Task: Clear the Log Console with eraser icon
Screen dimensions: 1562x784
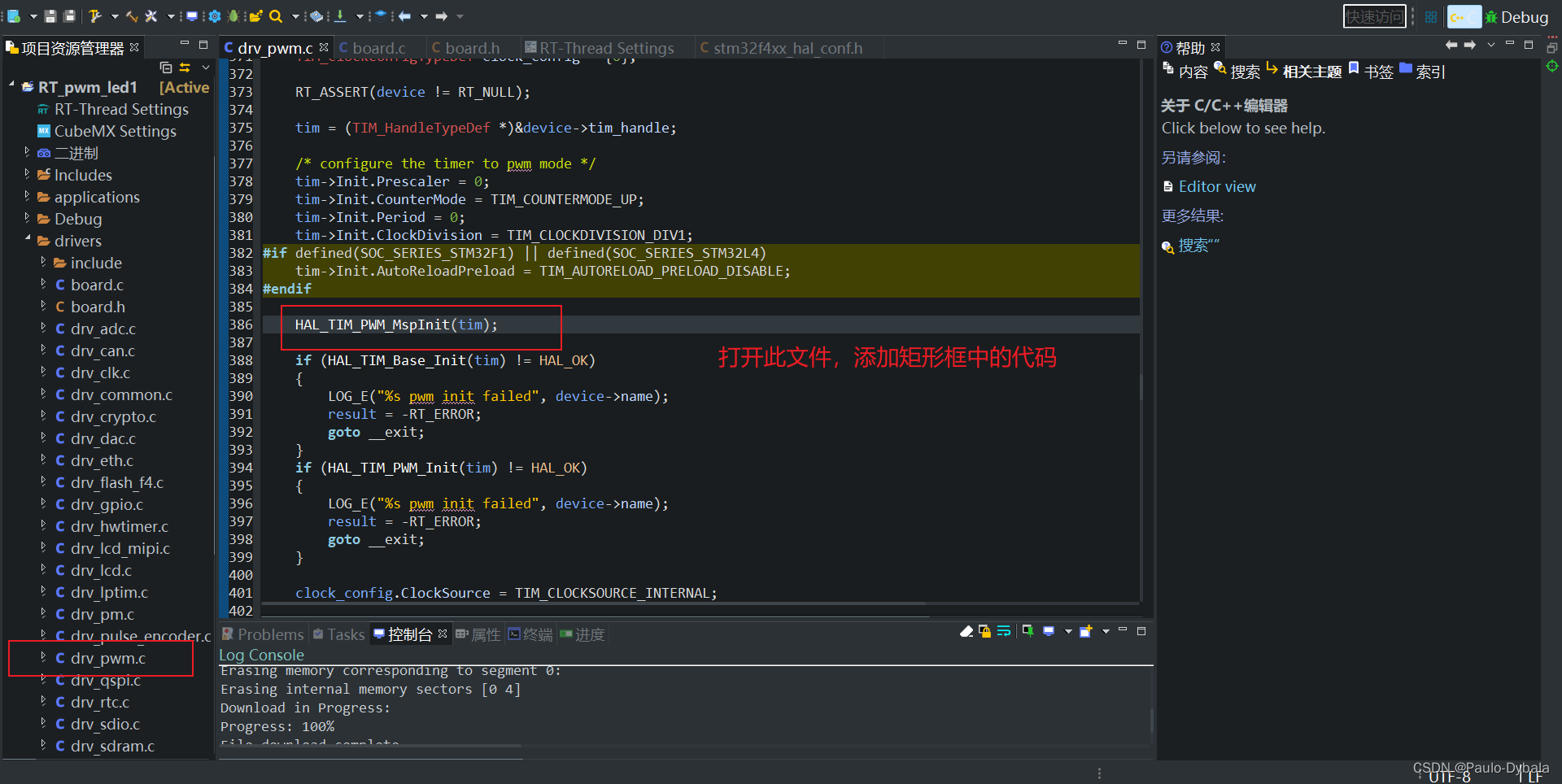Action: tap(966, 632)
